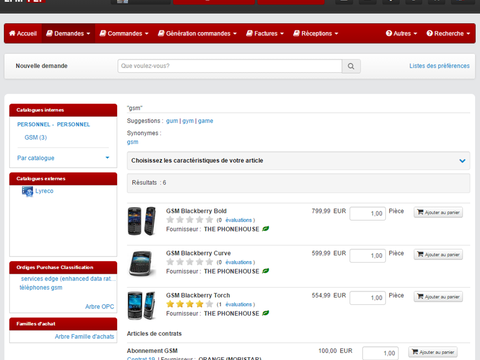
Task: Open évaluations link for Blackberry Torch
Action: point(239,304)
